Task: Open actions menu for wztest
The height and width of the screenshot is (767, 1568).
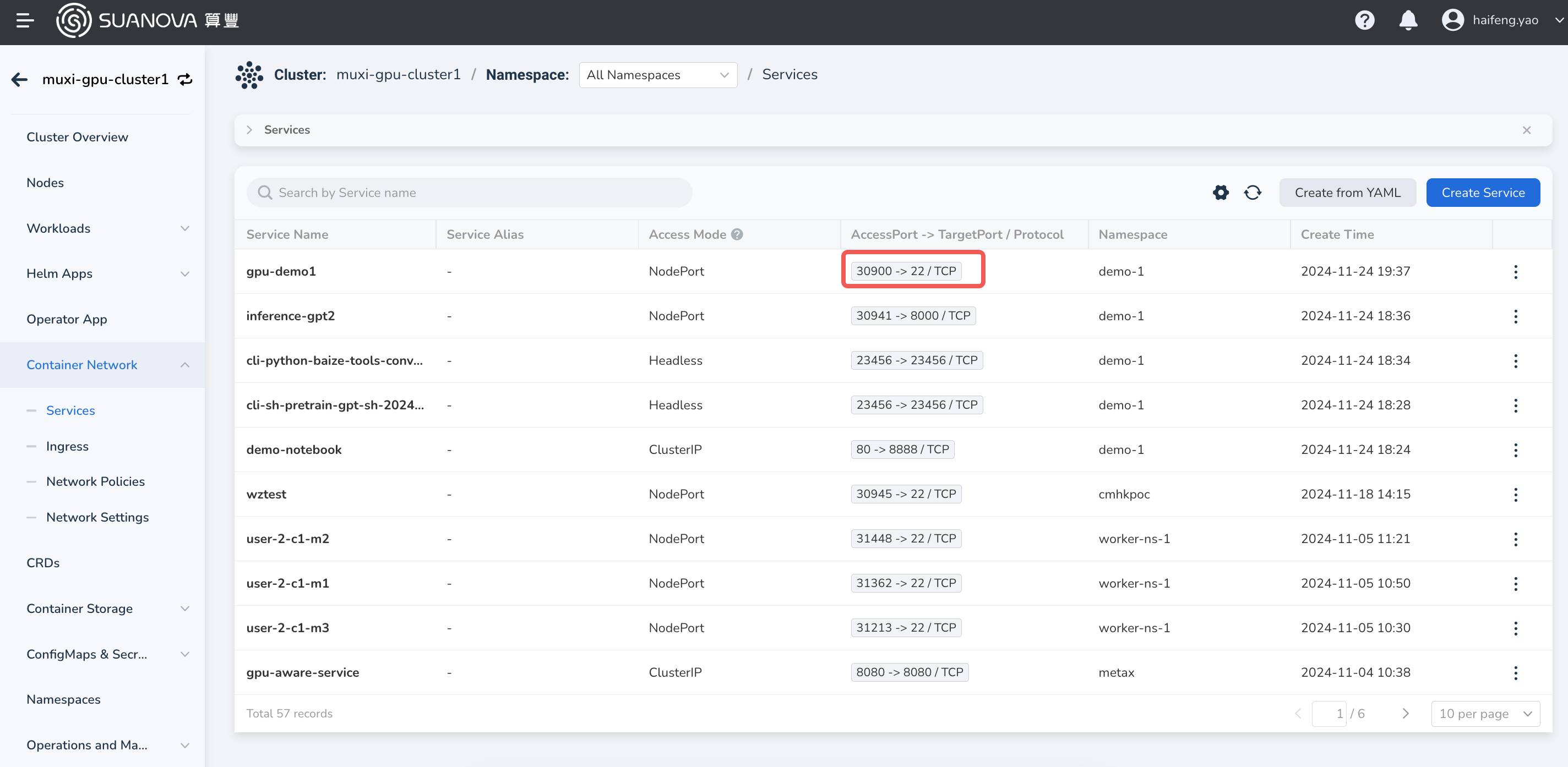Action: point(1515,495)
